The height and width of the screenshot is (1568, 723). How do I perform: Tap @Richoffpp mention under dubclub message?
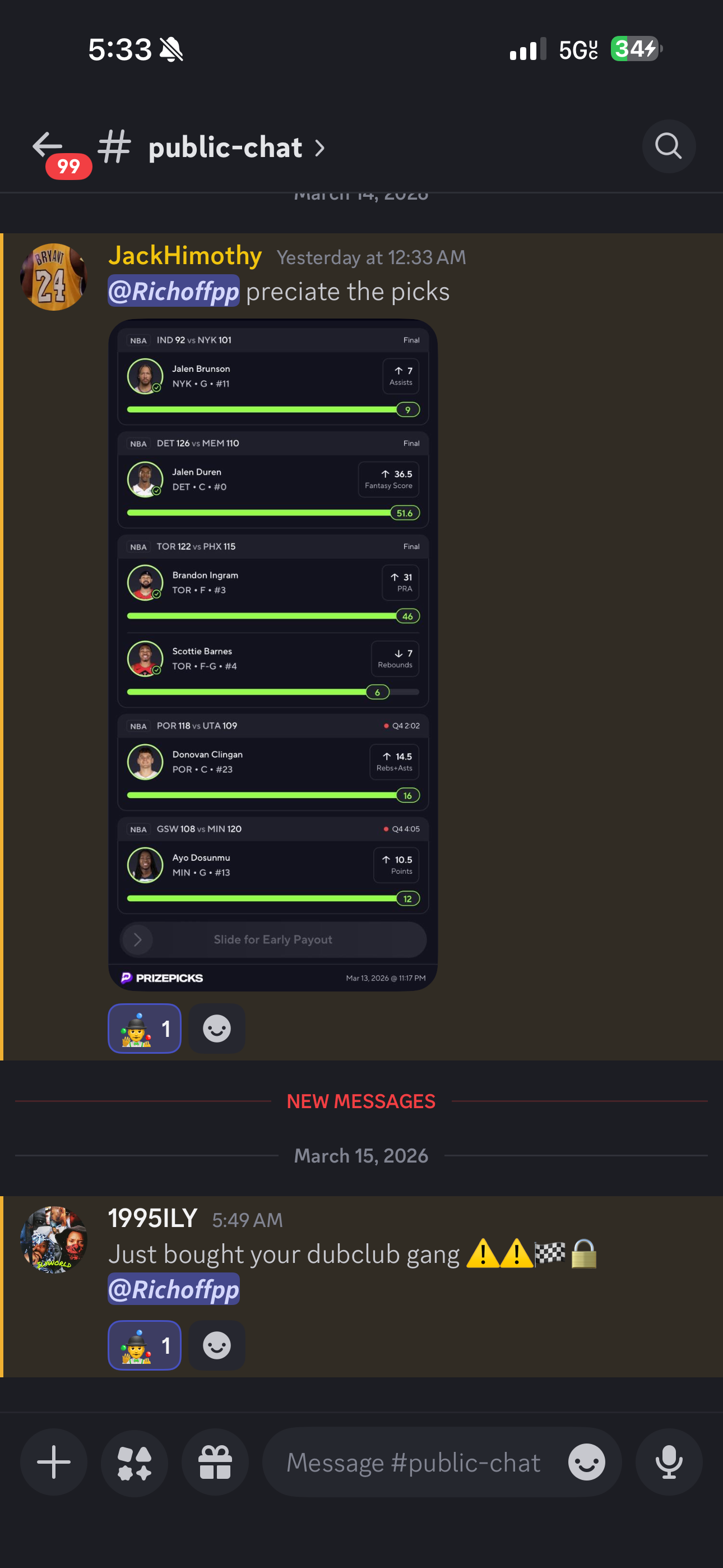click(x=173, y=1289)
